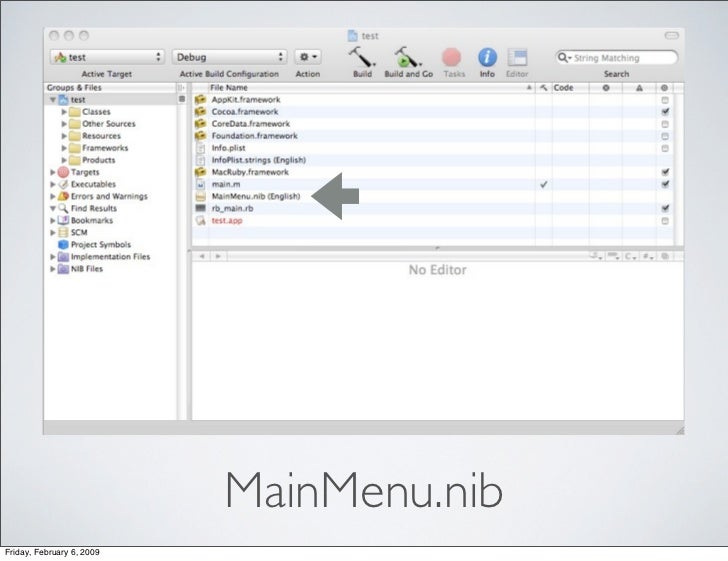This screenshot has width=728, height=561.
Task: Expand the Frameworks folder
Action: (x=64, y=148)
